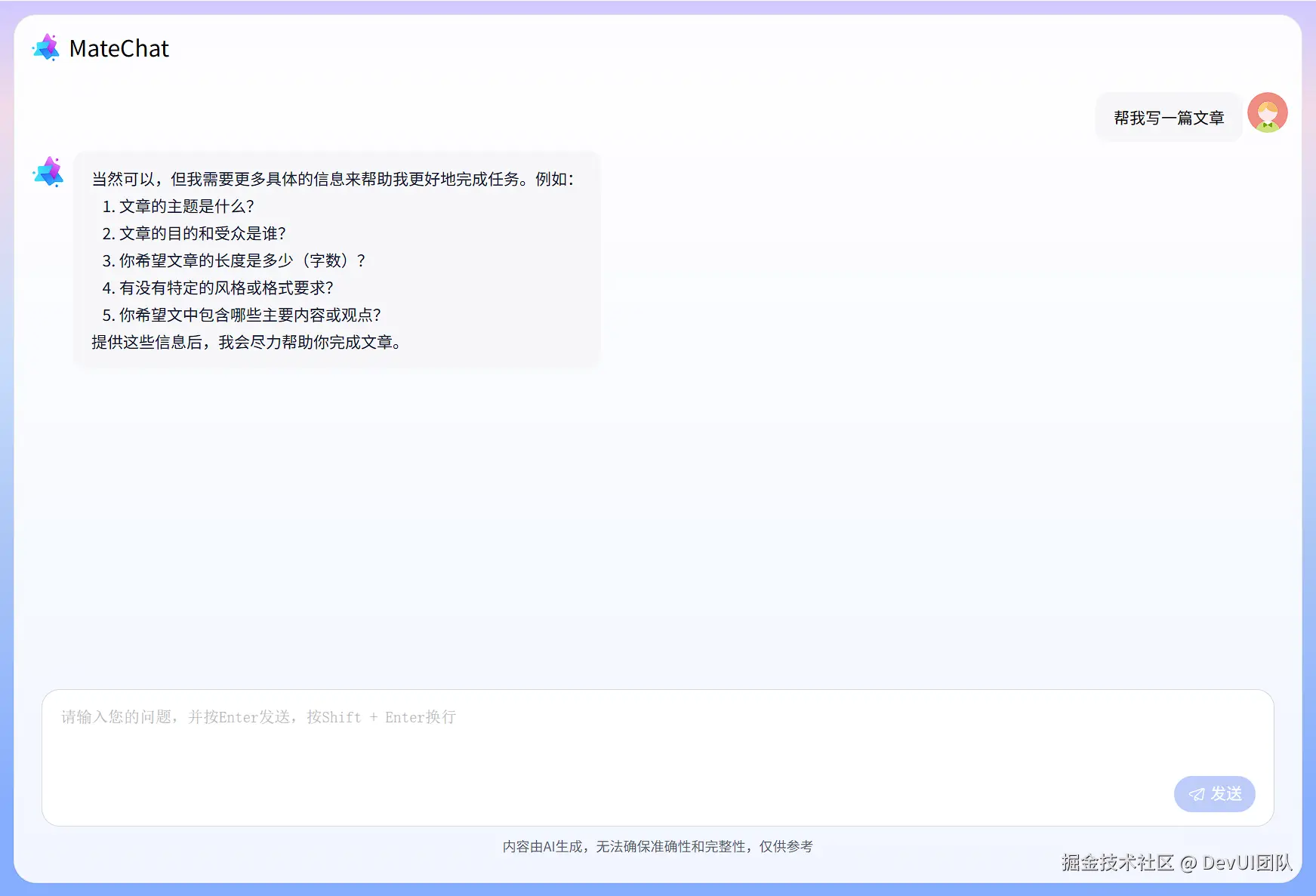The image size is (1316, 896).
Task: Click the assistant avatar beside the reply
Action: [48, 172]
